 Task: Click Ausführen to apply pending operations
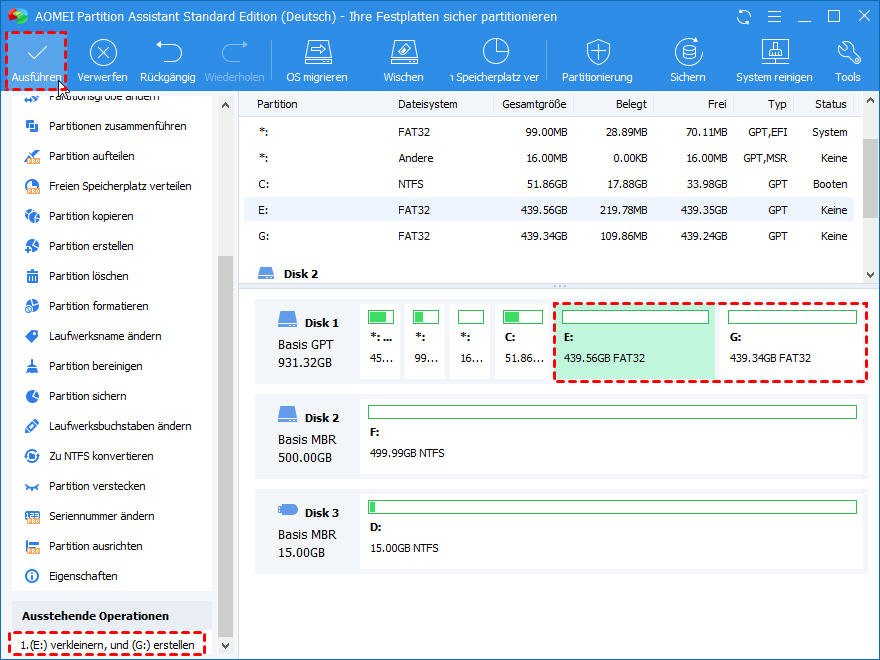pos(36,61)
